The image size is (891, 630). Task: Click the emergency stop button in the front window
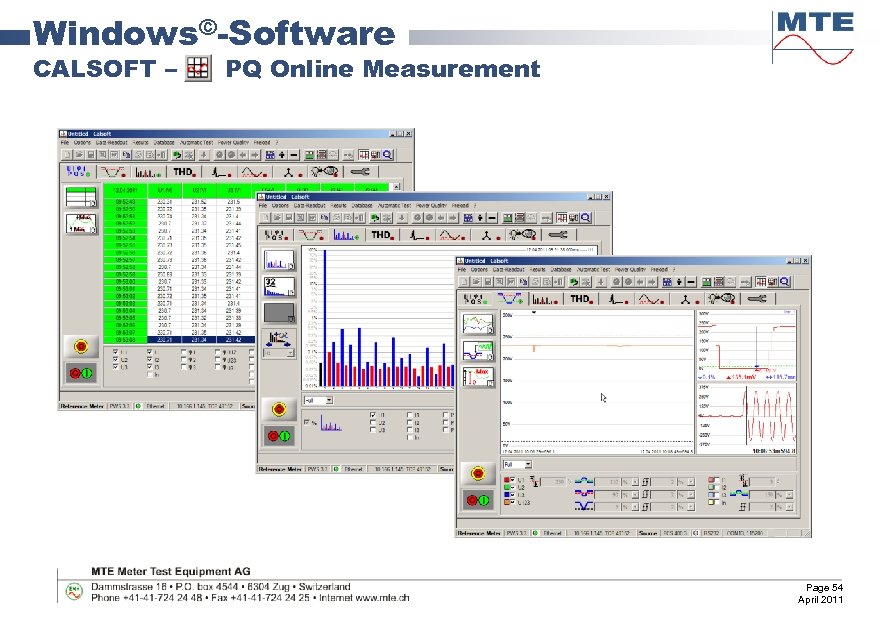pyautogui.click(x=478, y=473)
